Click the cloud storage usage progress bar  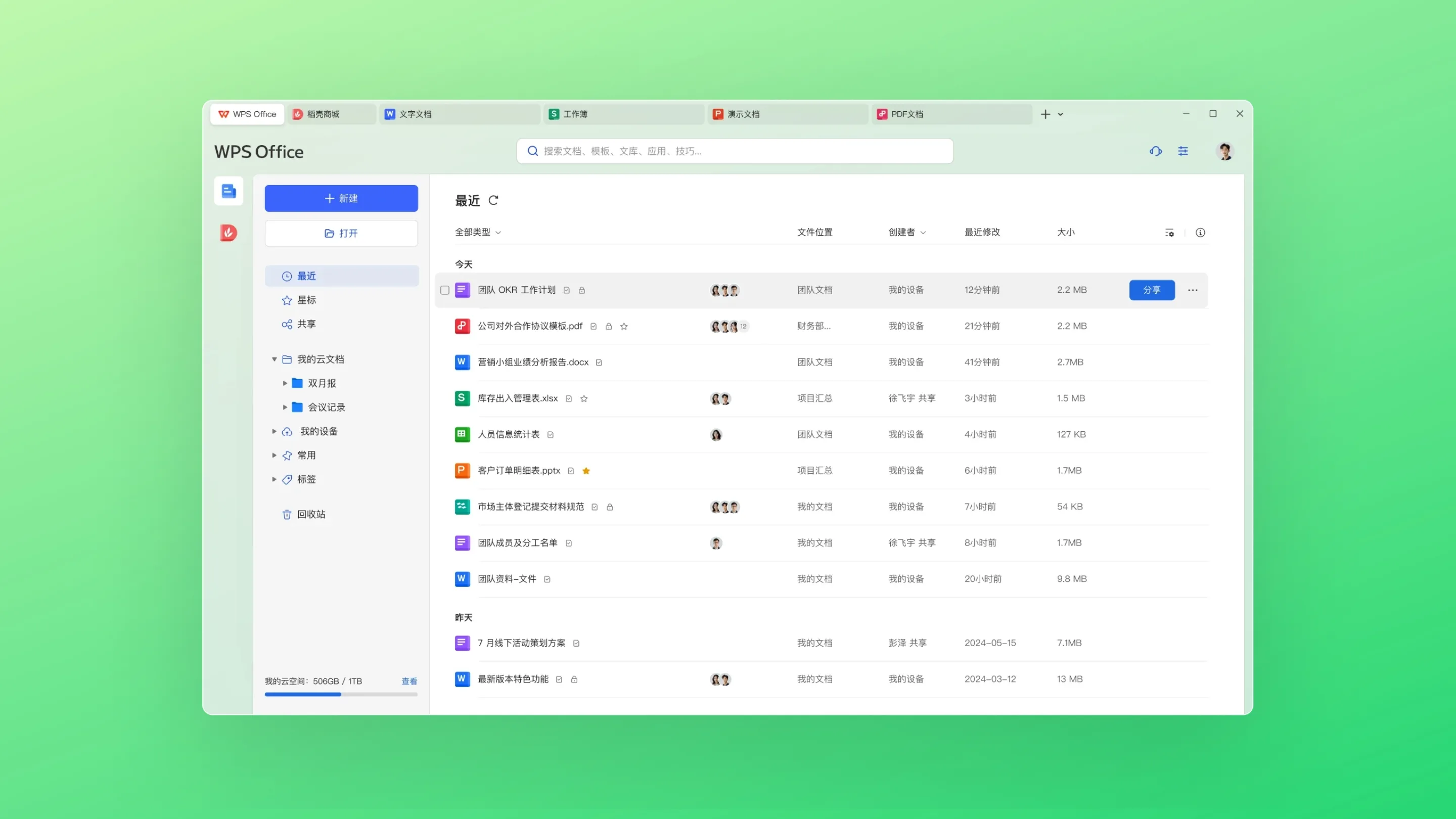(x=341, y=694)
